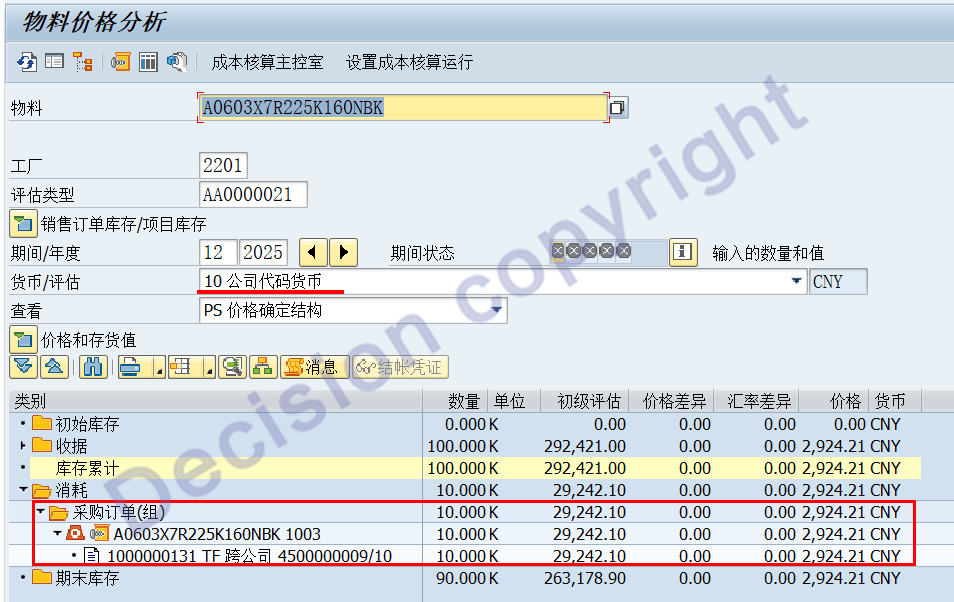Click the table grid icon in top toolbar
The width and height of the screenshot is (954, 602).
(x=148, y=62)
